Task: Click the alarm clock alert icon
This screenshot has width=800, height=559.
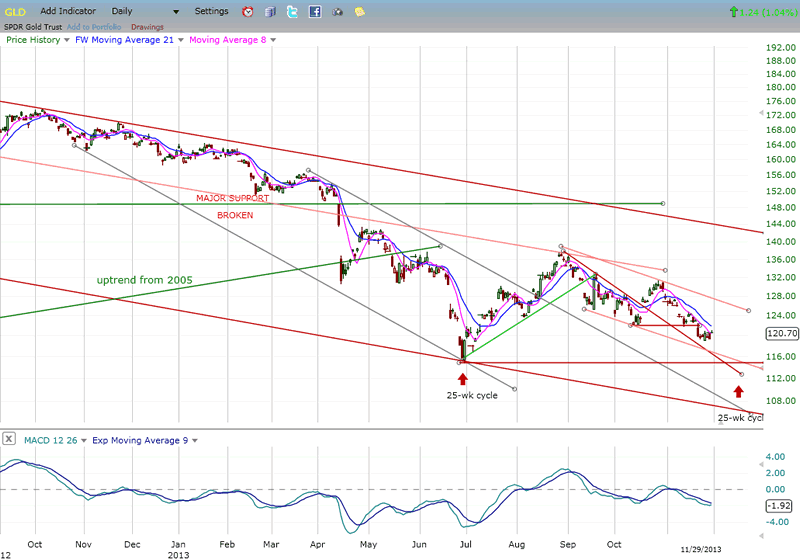Action: pyautogui.click(x=248, y=12)
